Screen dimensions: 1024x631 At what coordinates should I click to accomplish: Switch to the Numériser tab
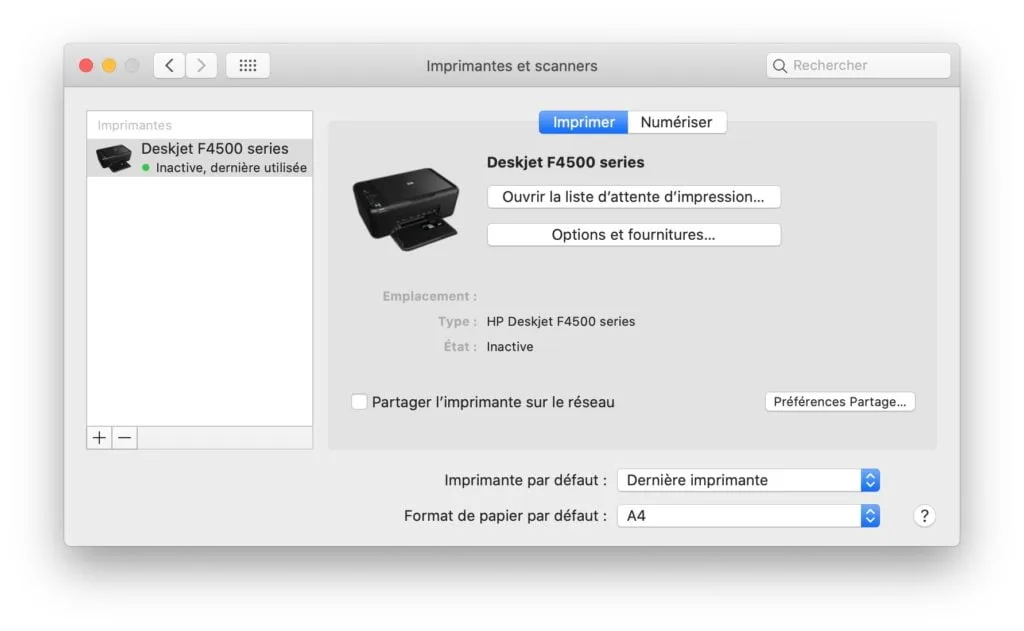pyautogui.click(x=677, y=122)
